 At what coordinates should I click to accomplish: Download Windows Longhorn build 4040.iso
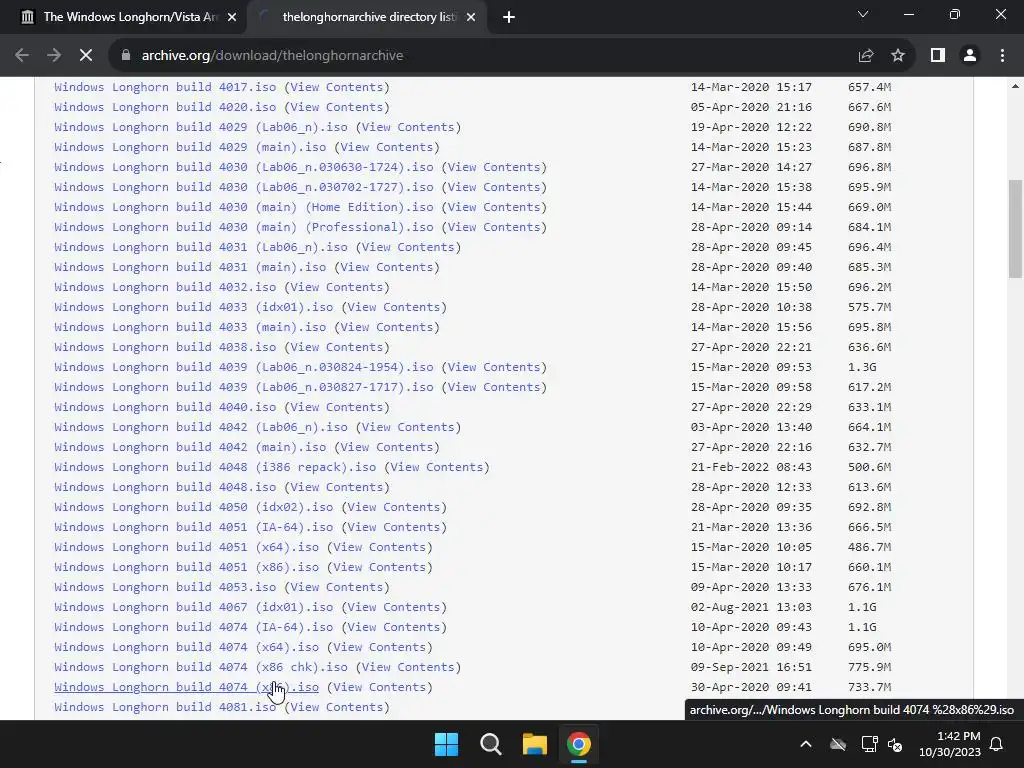(165, 407)
